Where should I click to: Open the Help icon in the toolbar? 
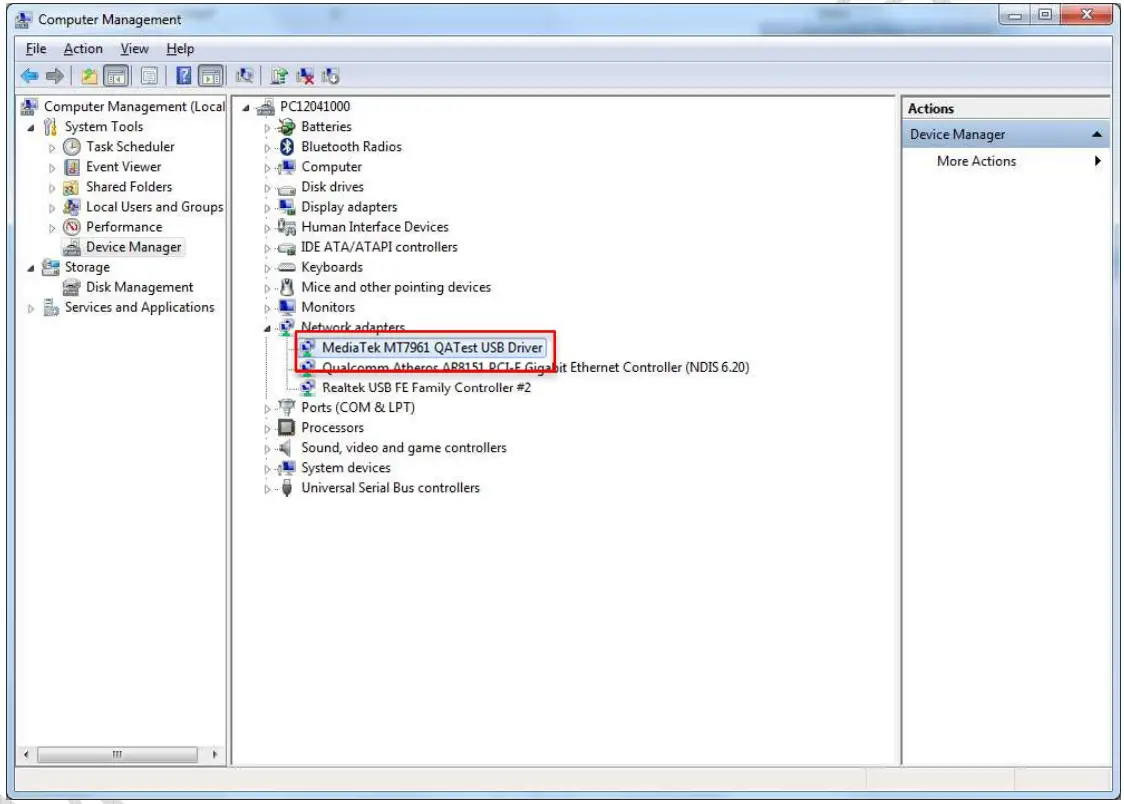pos(184,75)
